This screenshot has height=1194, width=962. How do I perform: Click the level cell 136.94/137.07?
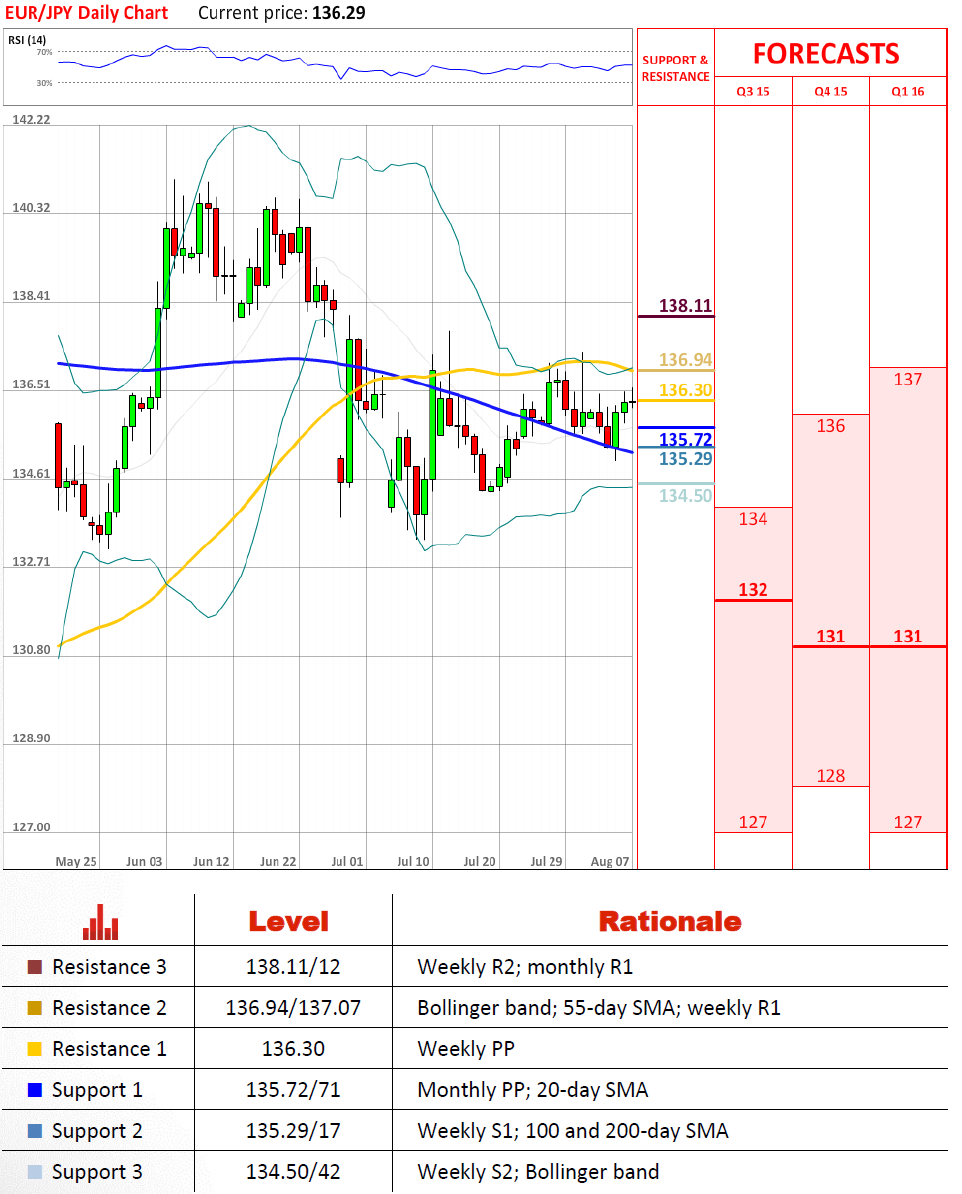[x=293, y=1008]
